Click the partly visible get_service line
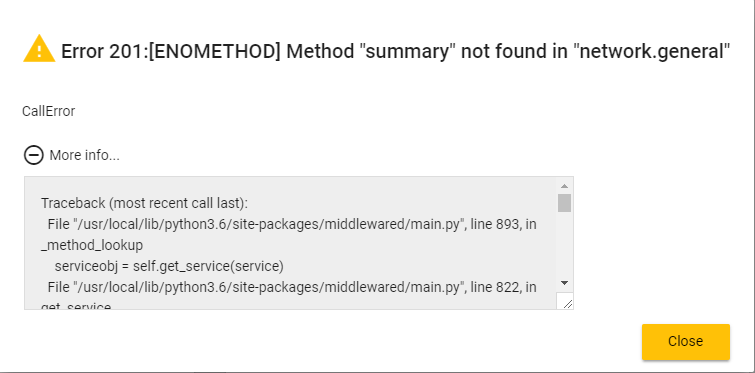 (76, 305)
